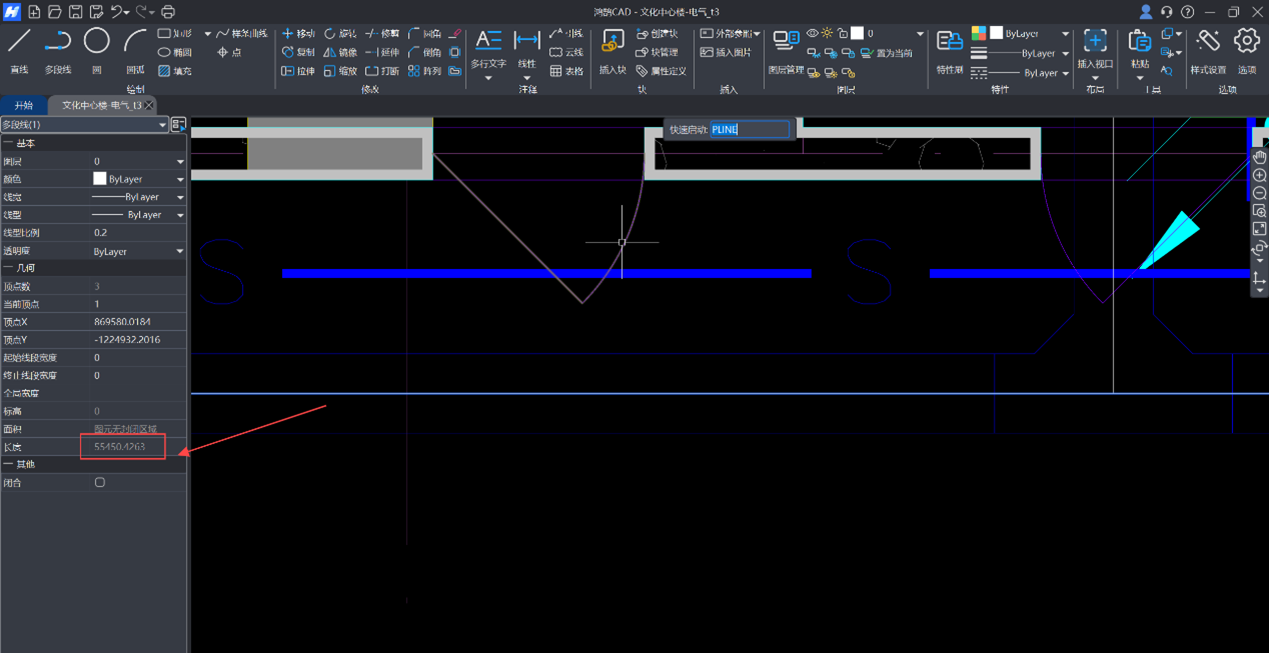This screenshot has height=653, width=1269.
Task: Open the print icon in title bar
Action: click(x=168, y=12)
